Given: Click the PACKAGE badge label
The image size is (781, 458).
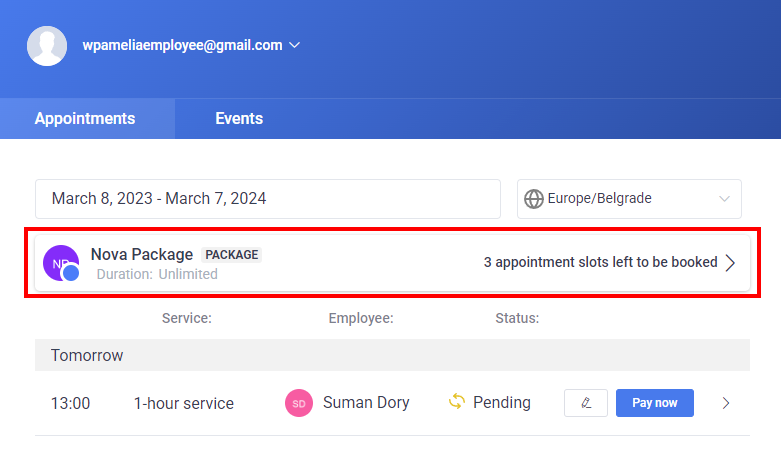Looking at the screenshot, I should (x=232, y=255).
